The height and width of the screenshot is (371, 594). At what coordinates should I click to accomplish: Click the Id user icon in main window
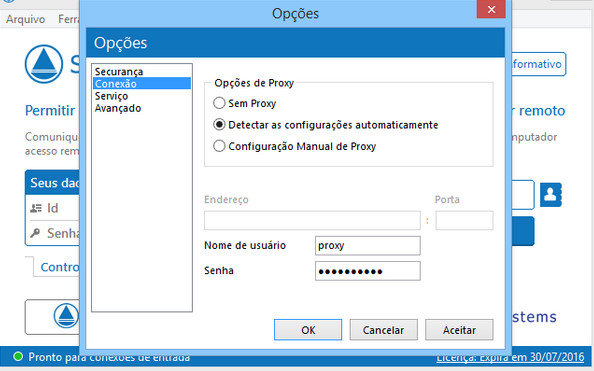pos(36,208)
